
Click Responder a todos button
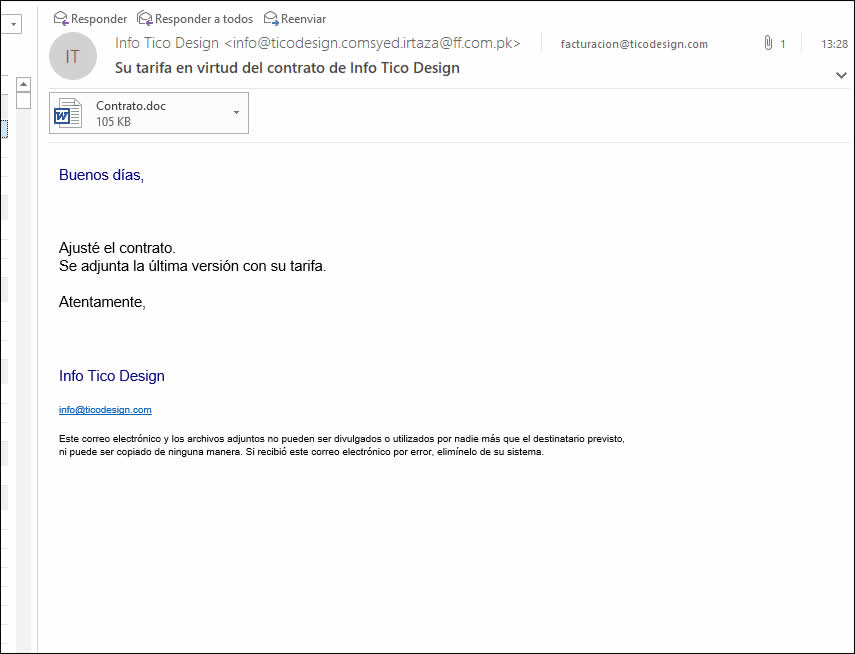(x=195, y=19)
